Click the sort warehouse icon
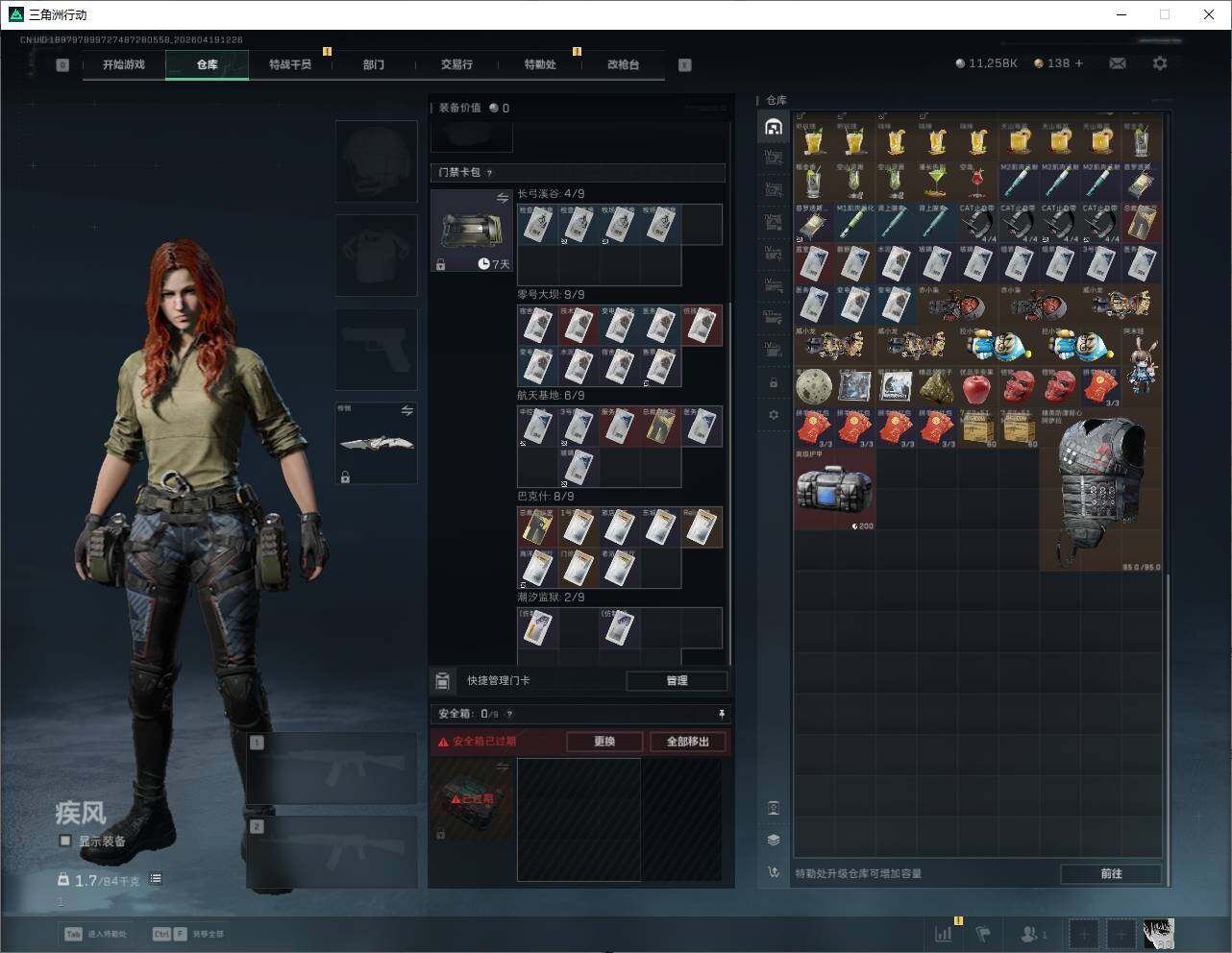The image size is (1232, 953). click(774, 872)
